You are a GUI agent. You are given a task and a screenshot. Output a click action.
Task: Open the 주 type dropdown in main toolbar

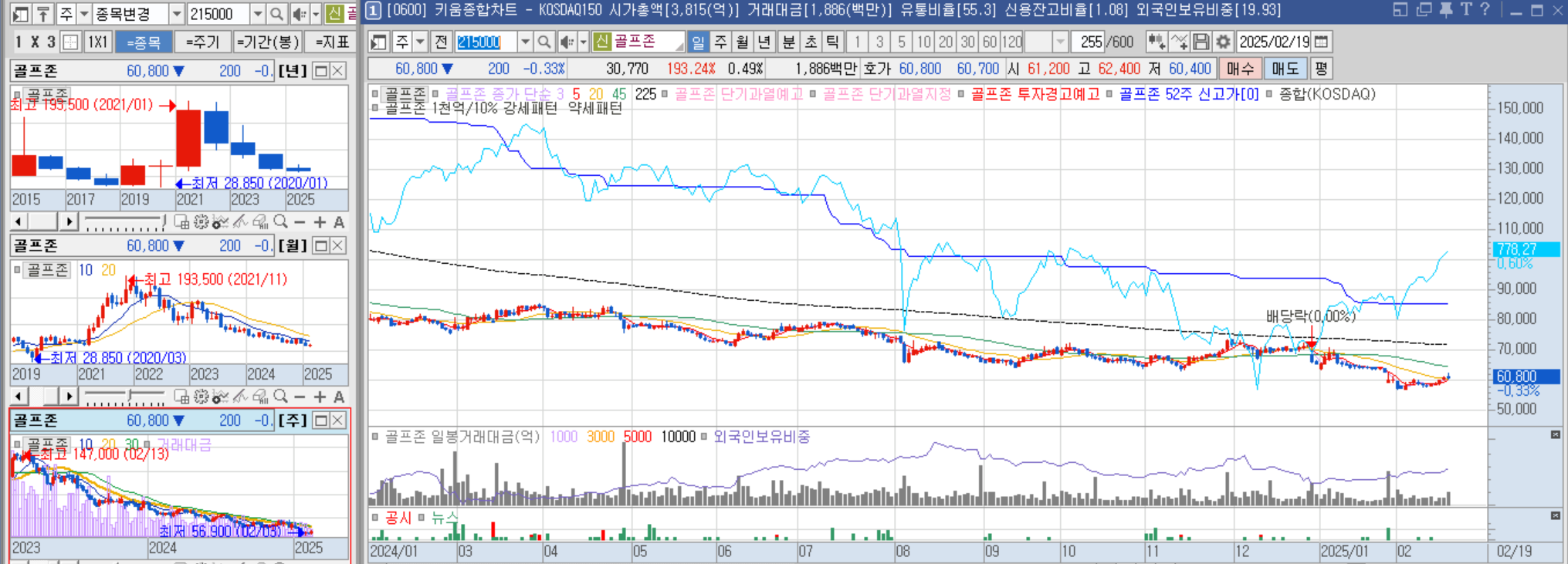click(420, 42)
